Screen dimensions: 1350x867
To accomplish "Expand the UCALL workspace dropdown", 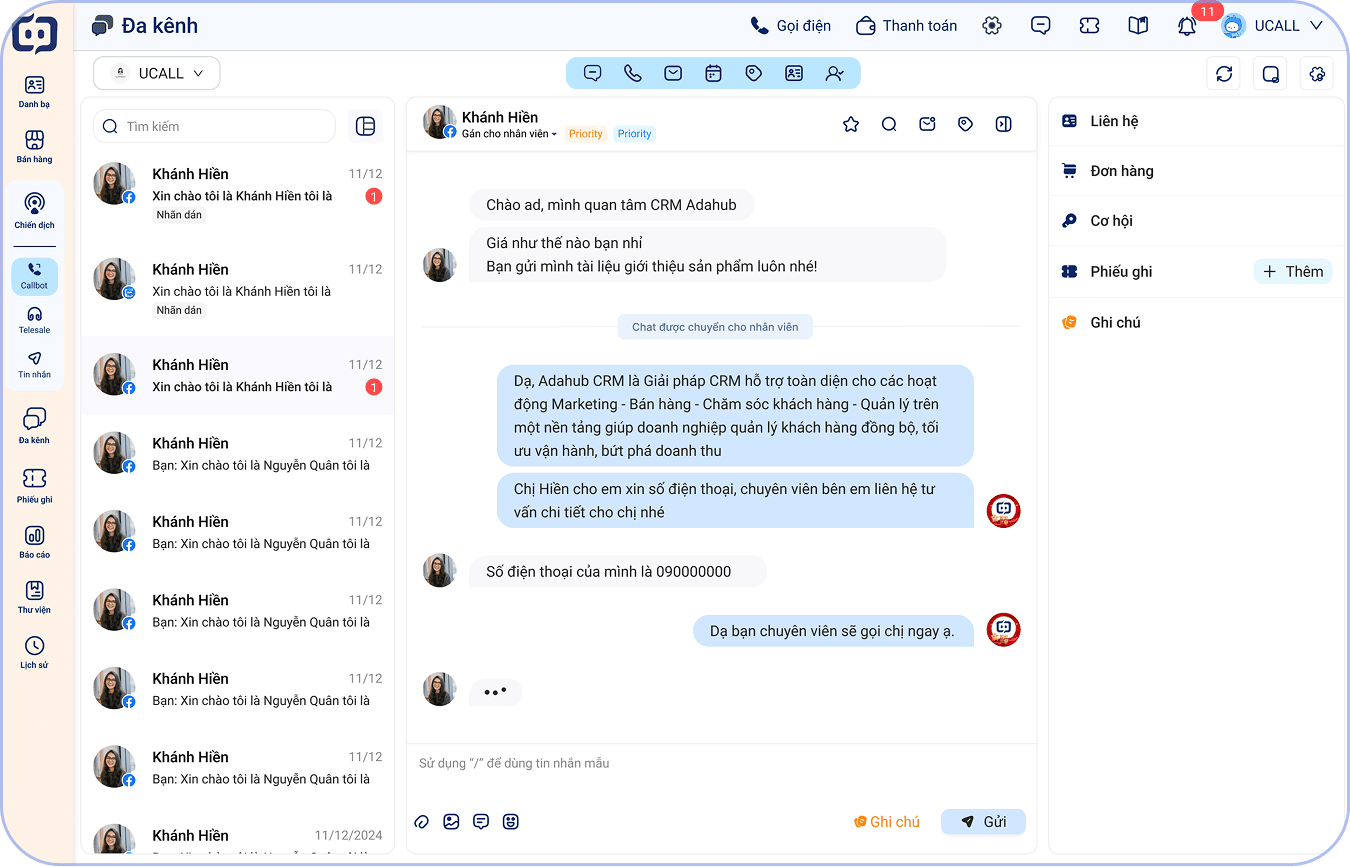I will click(157, 73).
